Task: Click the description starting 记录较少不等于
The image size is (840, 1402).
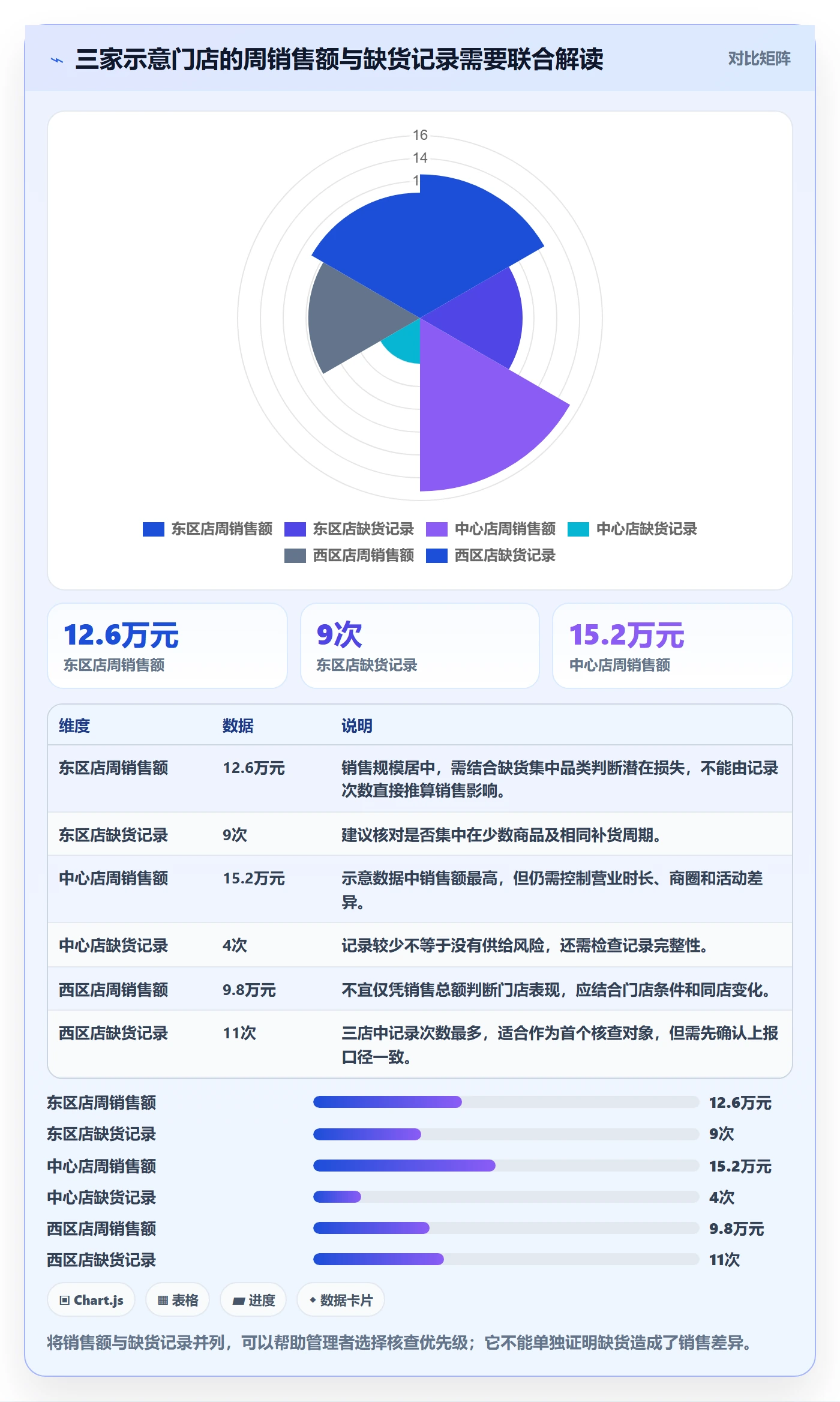Action: tap(525, 945)
